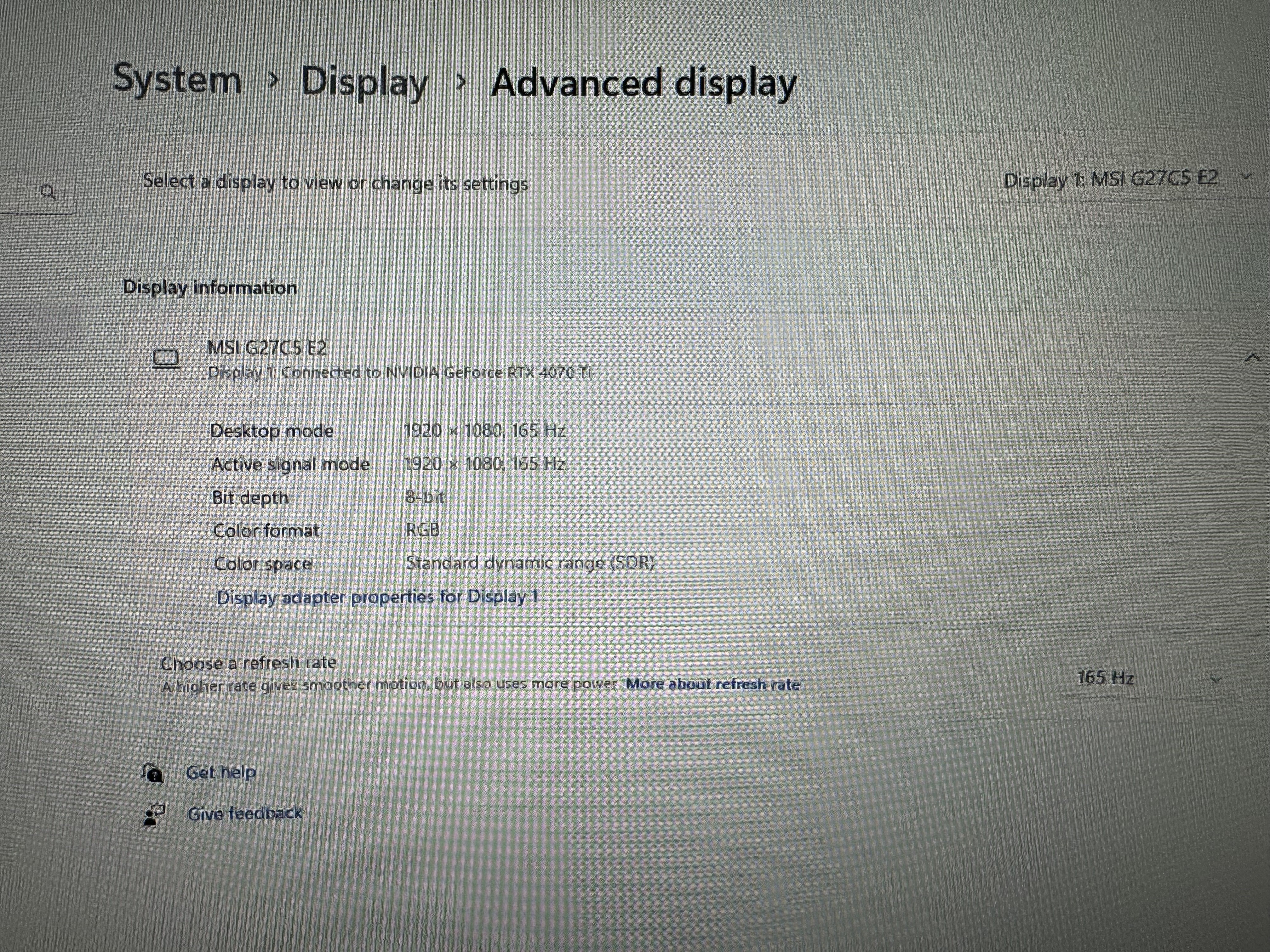Click the Desktop mode label
This screenshot has height=952, width=1270.
(x=272, y=431)
